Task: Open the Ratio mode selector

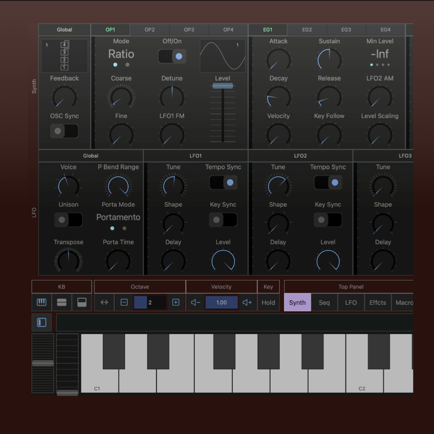Action: [x=121, y=54]
